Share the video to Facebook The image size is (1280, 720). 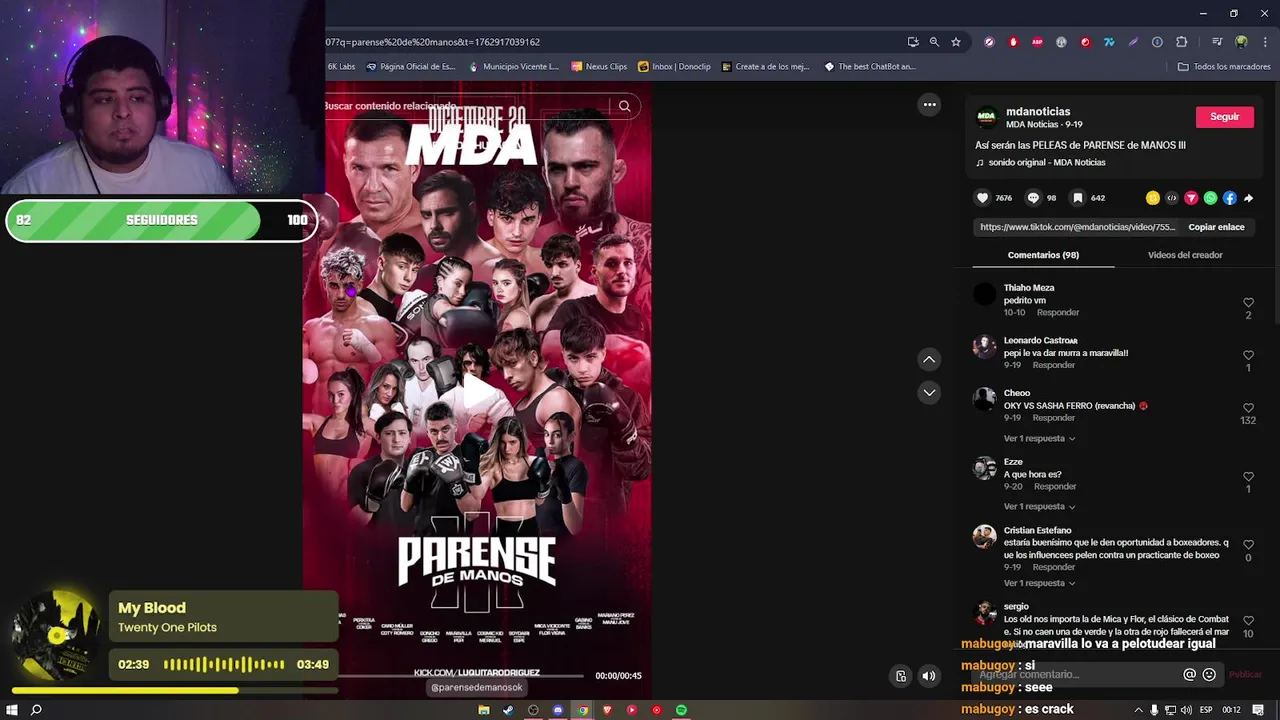[x=1230, y=198]
